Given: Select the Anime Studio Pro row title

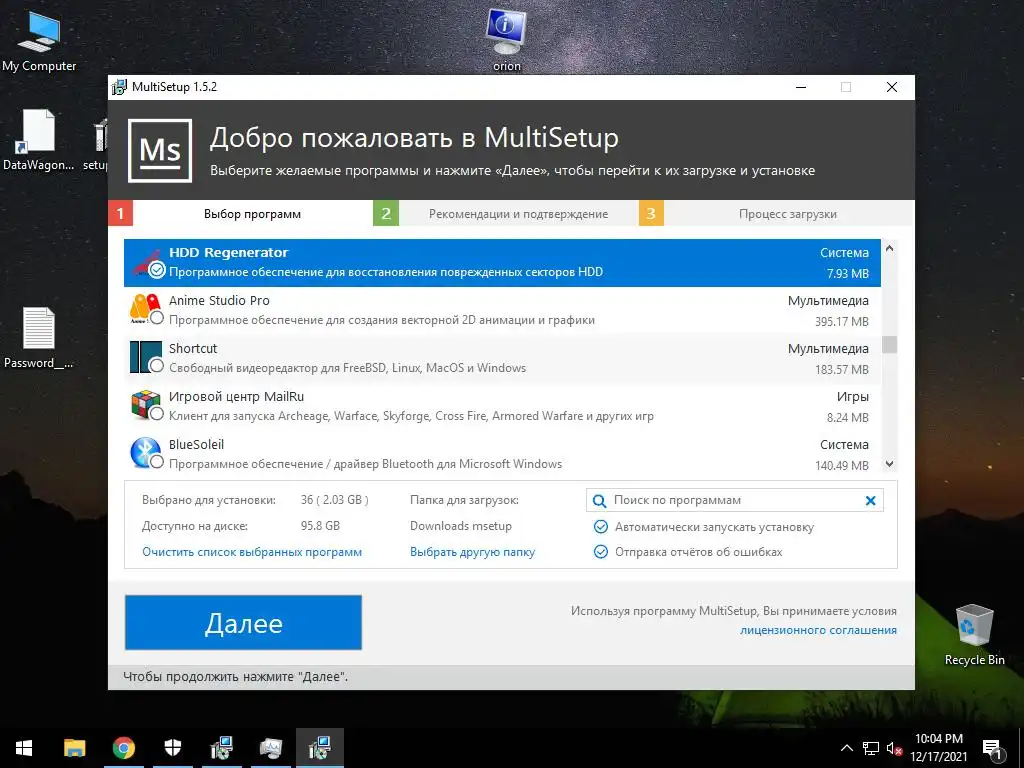Looking at the screenshot, I should [x=219, y=300].
